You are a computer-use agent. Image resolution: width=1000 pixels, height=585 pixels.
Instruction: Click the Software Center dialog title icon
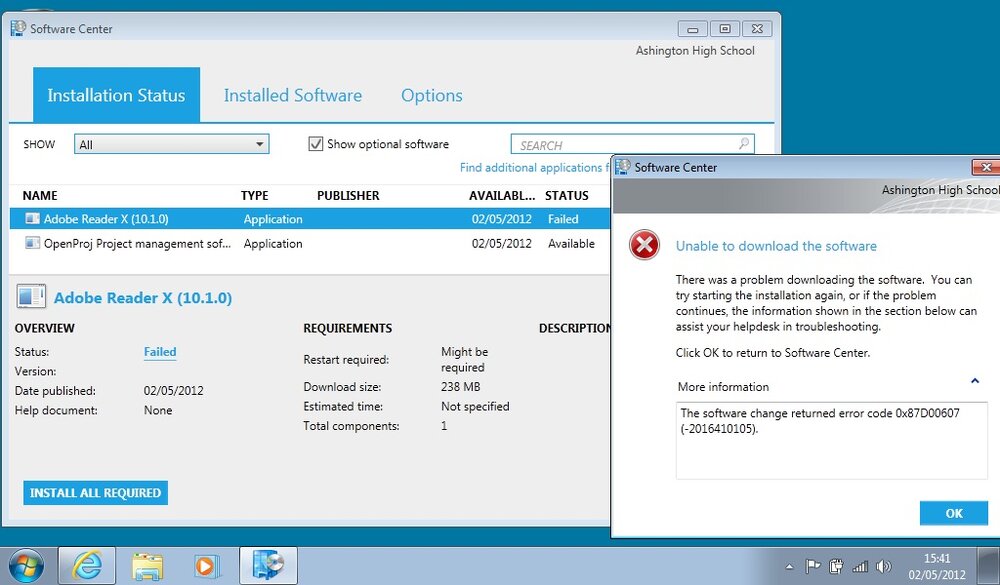pyautogui.click(x=622, y=167)
